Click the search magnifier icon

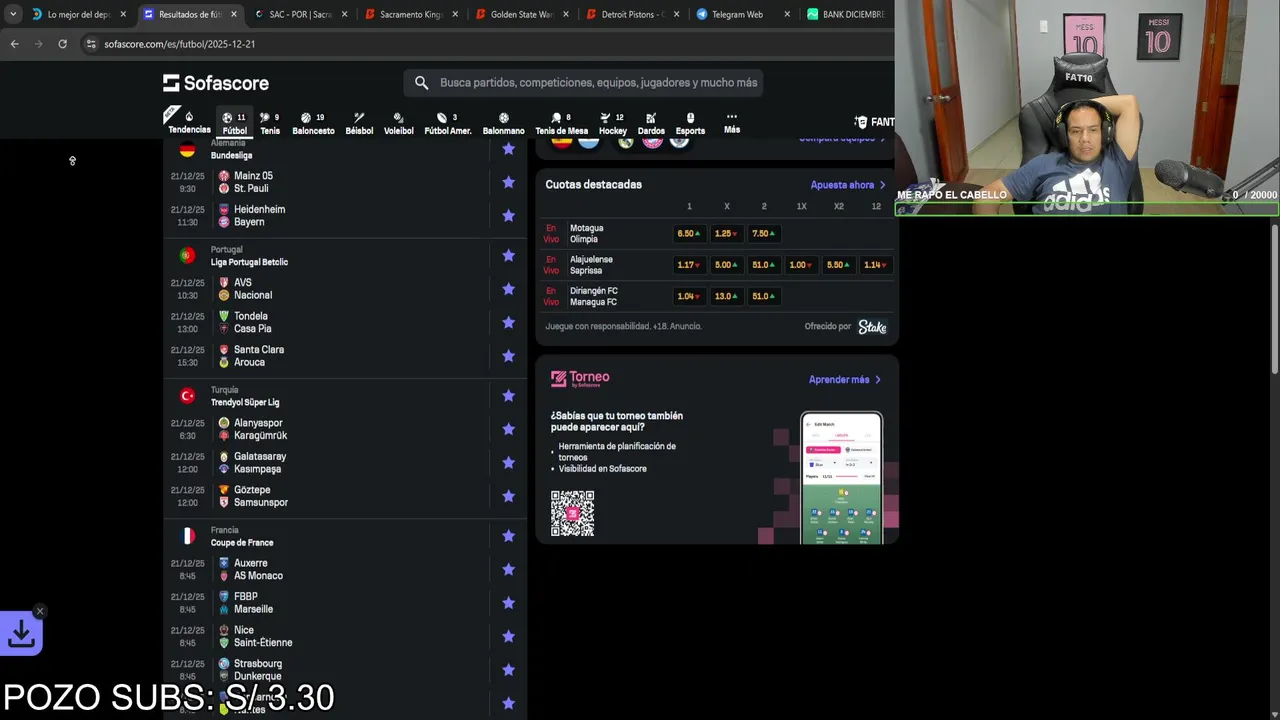point(421,83)
